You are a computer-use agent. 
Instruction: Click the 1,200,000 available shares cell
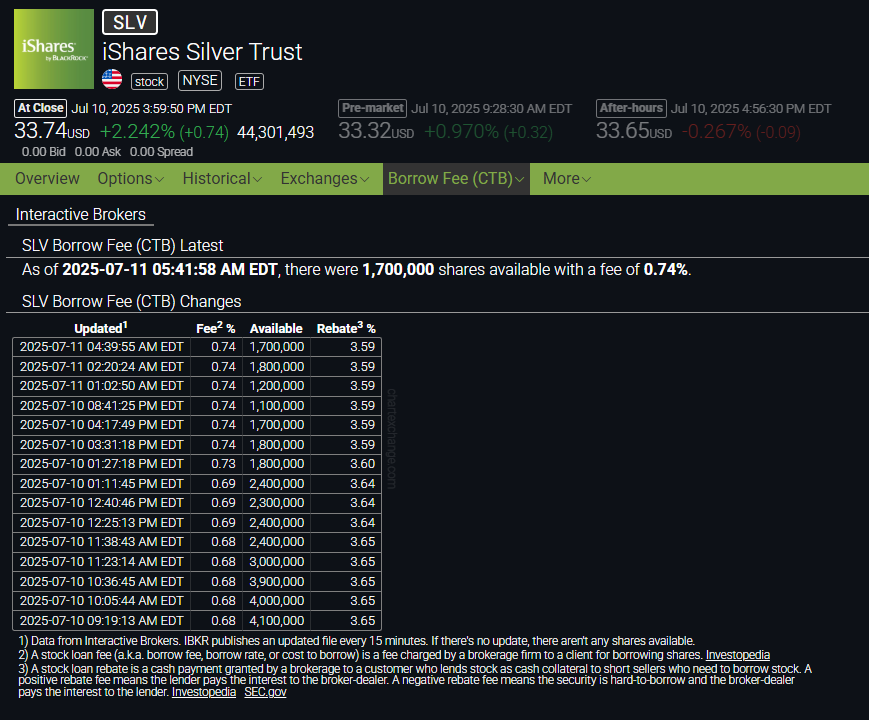[277, 386]
